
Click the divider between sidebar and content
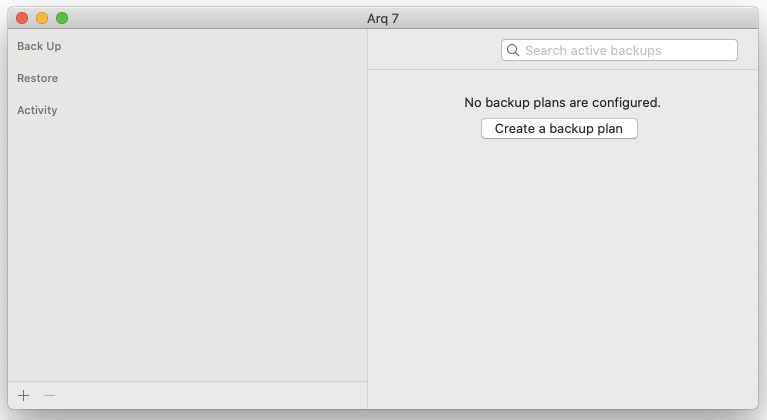[367, 219]
